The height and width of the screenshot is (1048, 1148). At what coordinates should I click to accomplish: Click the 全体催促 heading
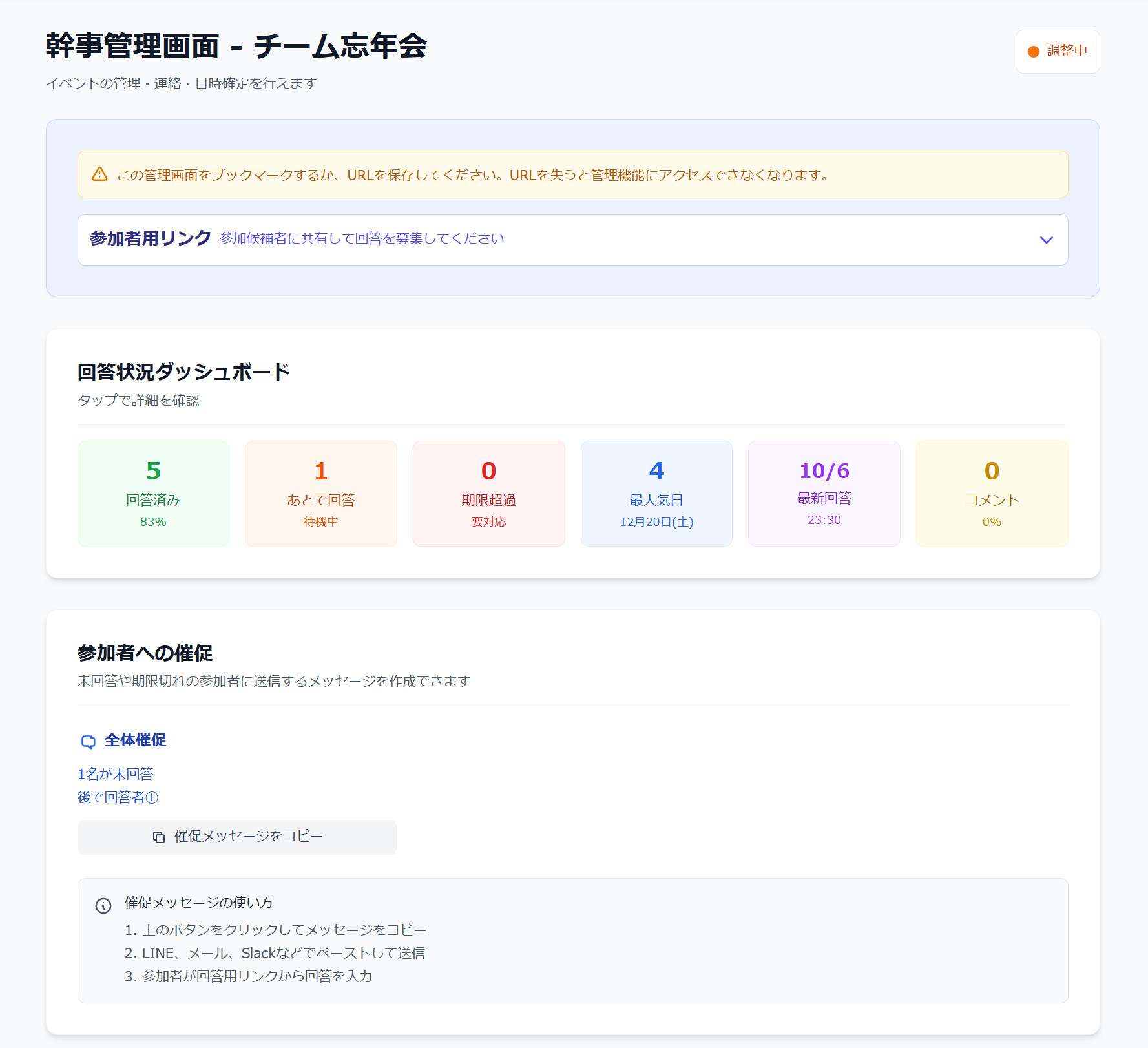pos(135,740)
